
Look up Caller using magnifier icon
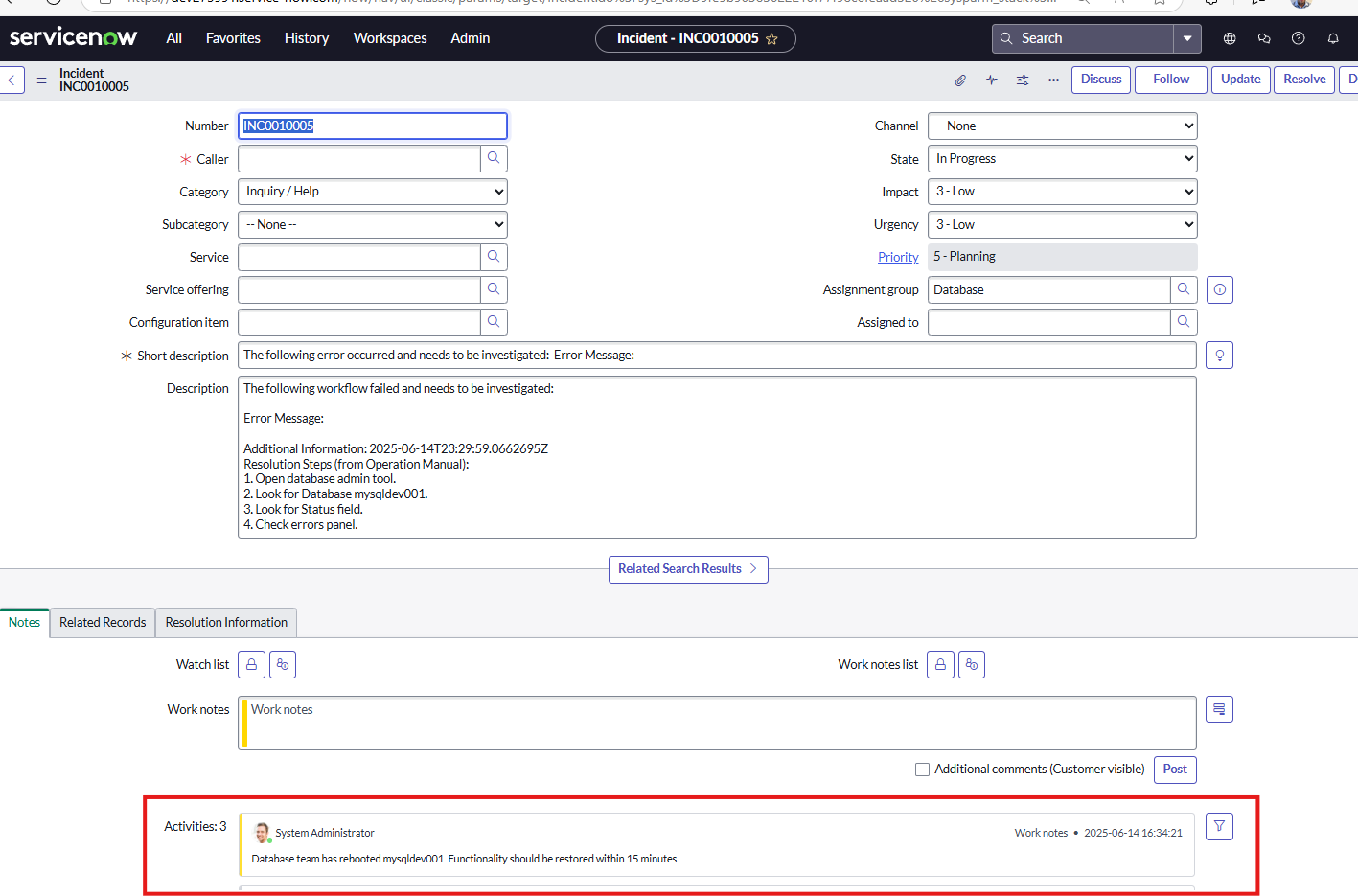point(494,159)
